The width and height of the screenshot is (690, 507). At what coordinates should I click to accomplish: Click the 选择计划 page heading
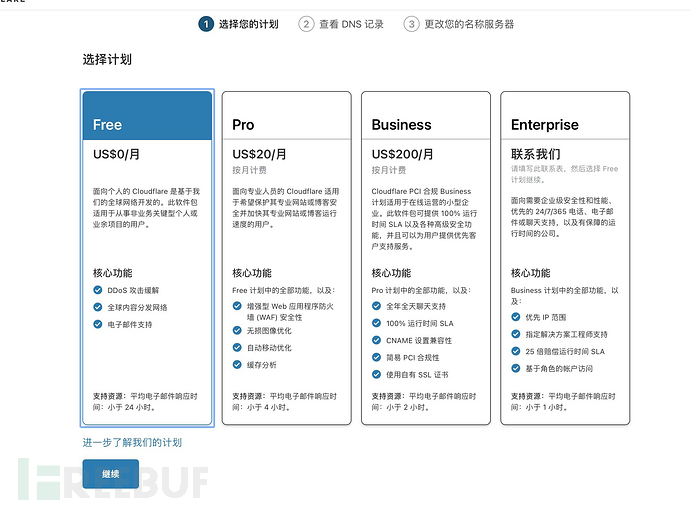click(107, 59)
